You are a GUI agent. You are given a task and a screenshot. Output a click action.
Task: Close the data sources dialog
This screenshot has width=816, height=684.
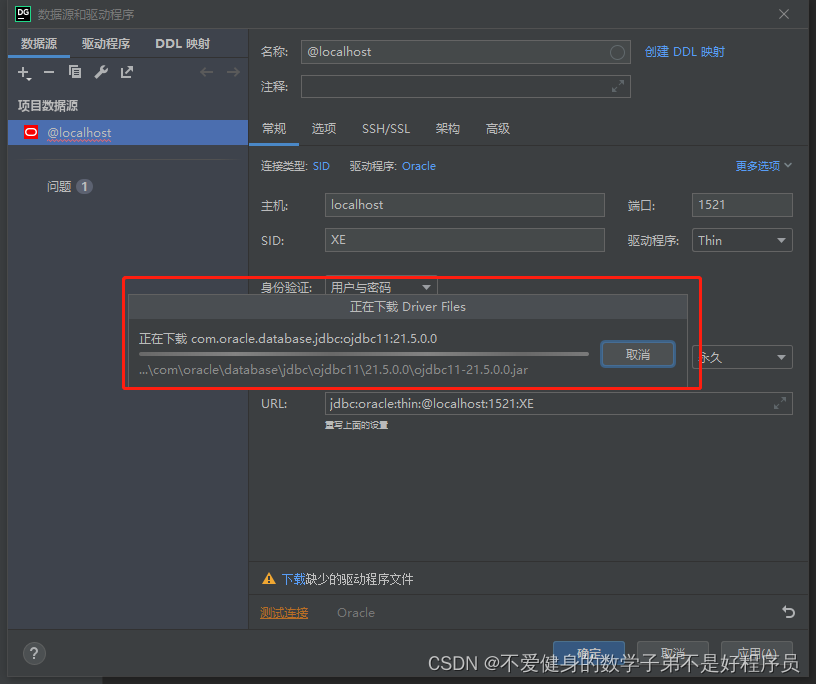[x=784, y=14]
